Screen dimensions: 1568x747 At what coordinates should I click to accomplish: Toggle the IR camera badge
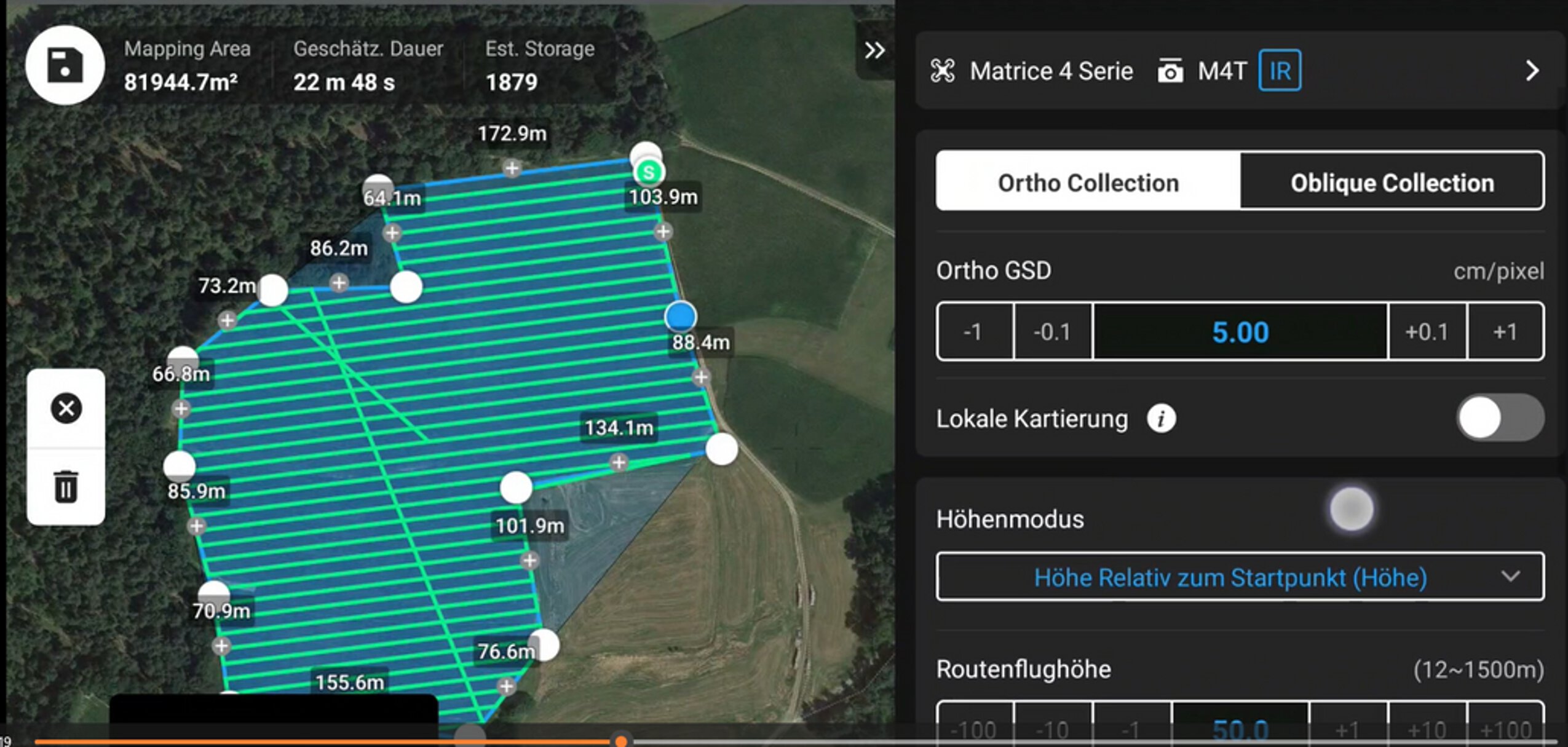[1279, 71]
